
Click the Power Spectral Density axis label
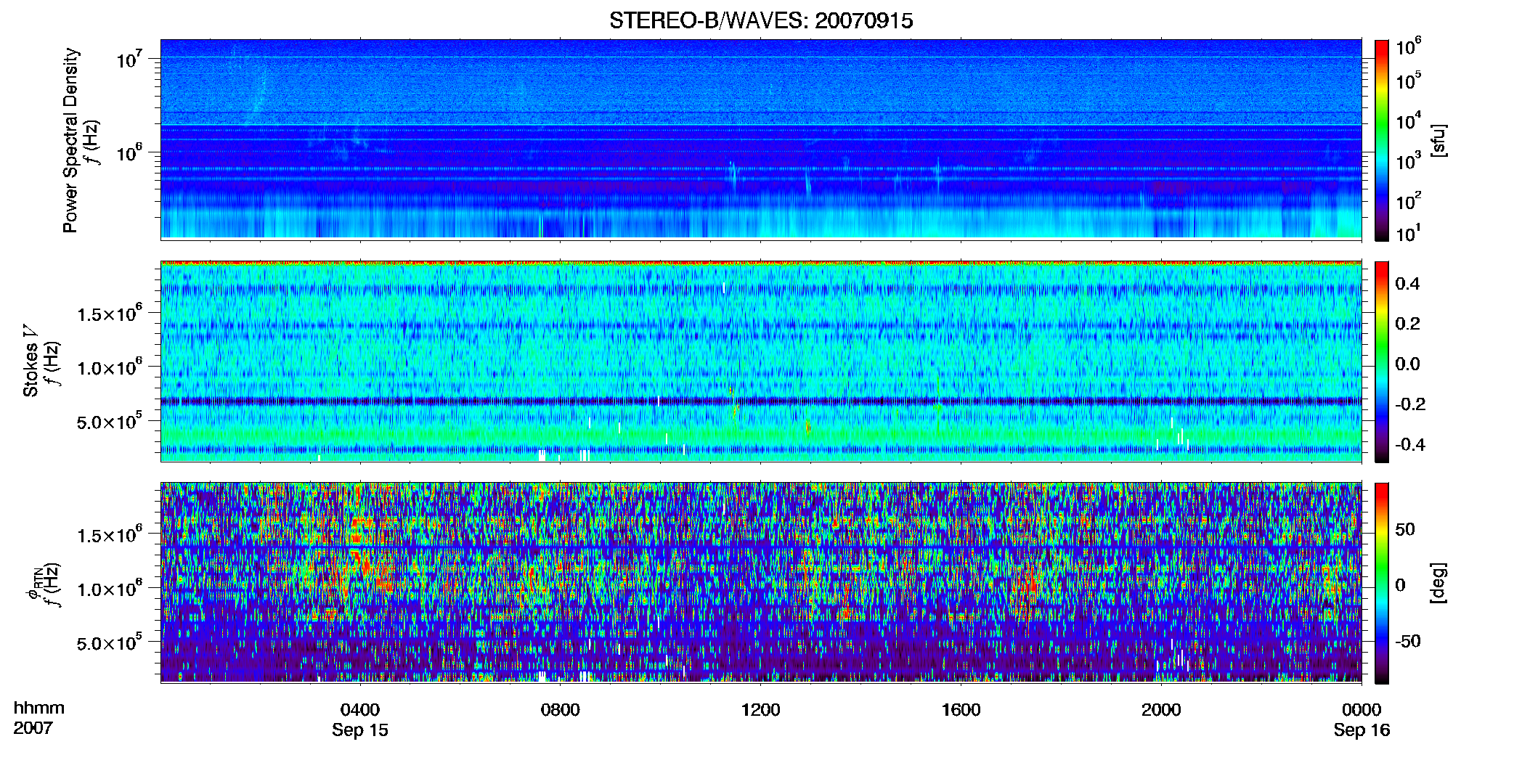click(x=70, y=140)
